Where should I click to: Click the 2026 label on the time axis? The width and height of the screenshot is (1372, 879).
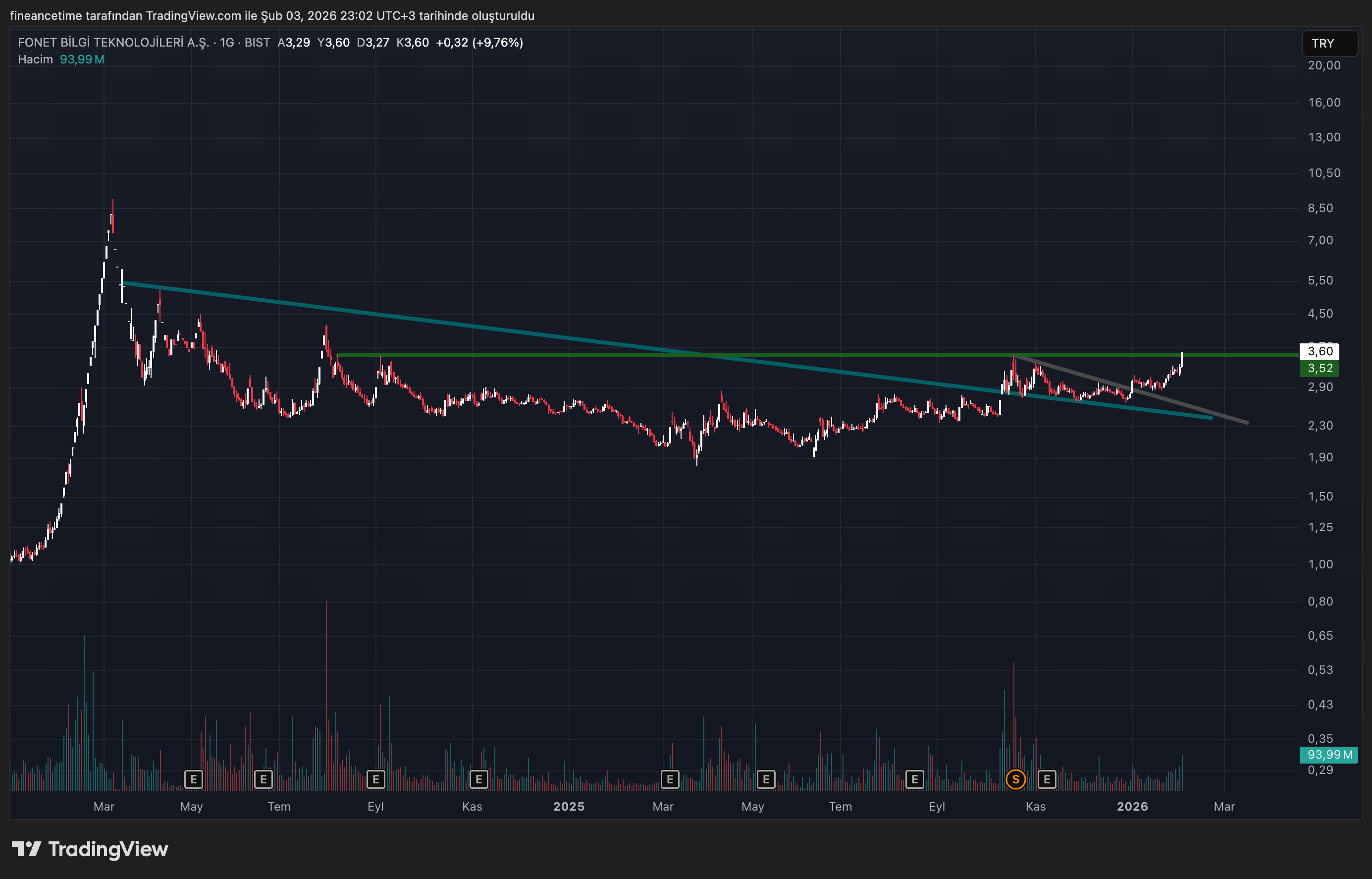coord(1132,807)
